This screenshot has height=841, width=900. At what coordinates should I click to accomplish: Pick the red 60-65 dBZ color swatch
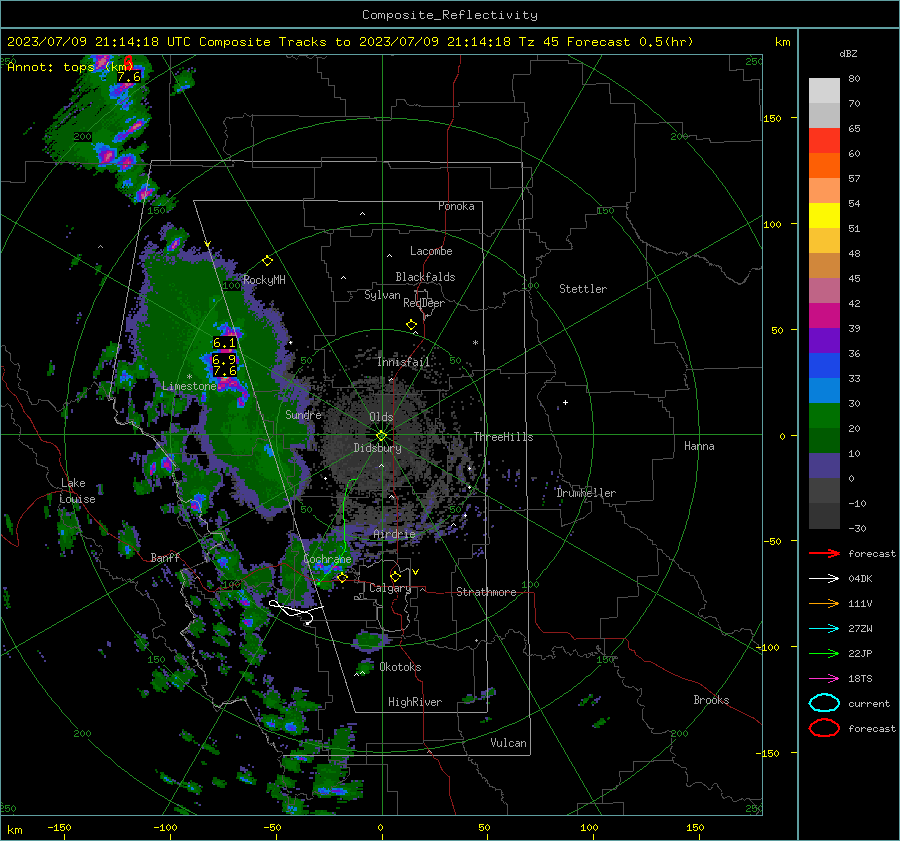tap(824, 140)
